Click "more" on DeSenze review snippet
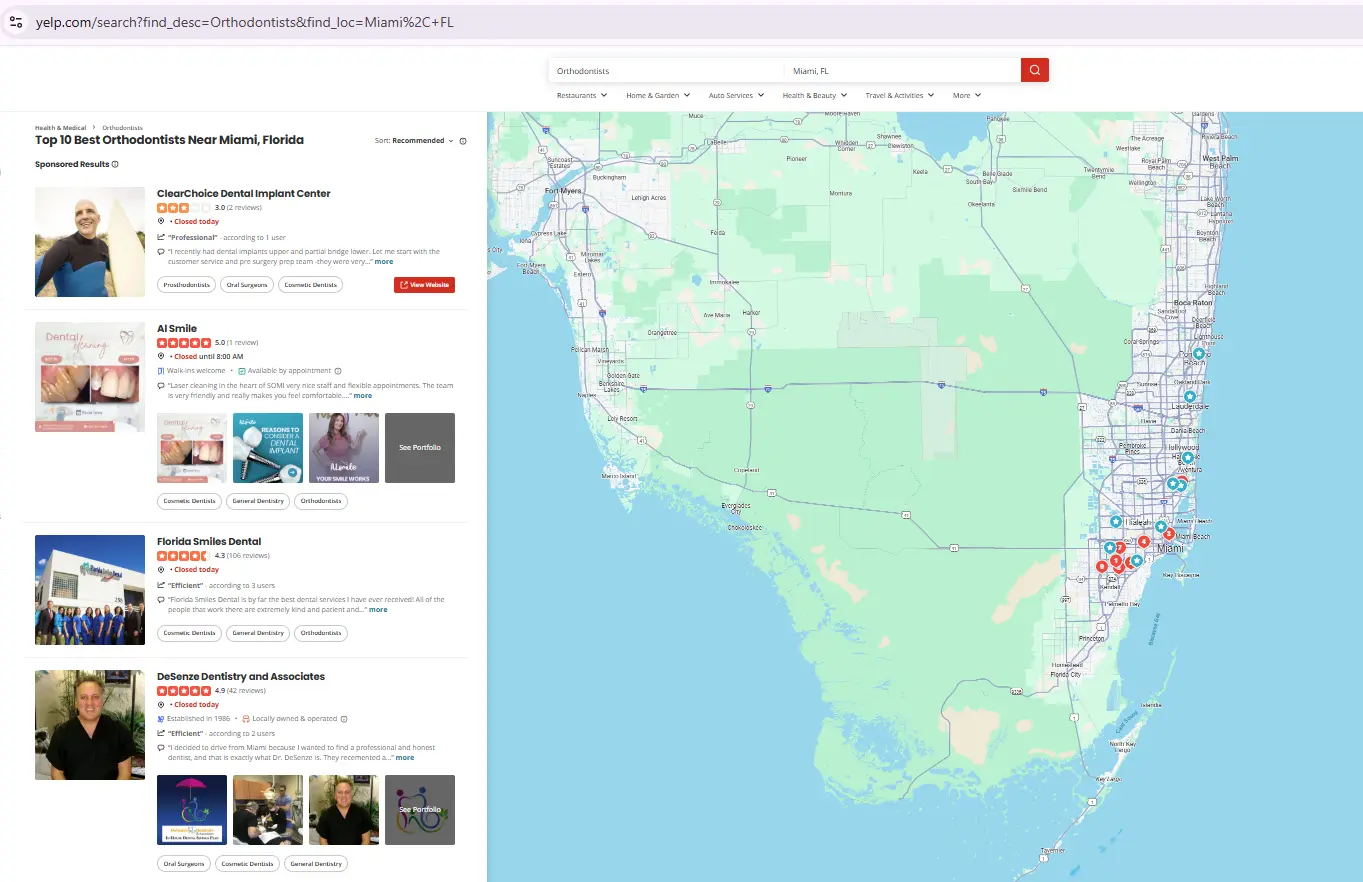The width and height of the screenshot is (1363, 882). click(405, 757)
